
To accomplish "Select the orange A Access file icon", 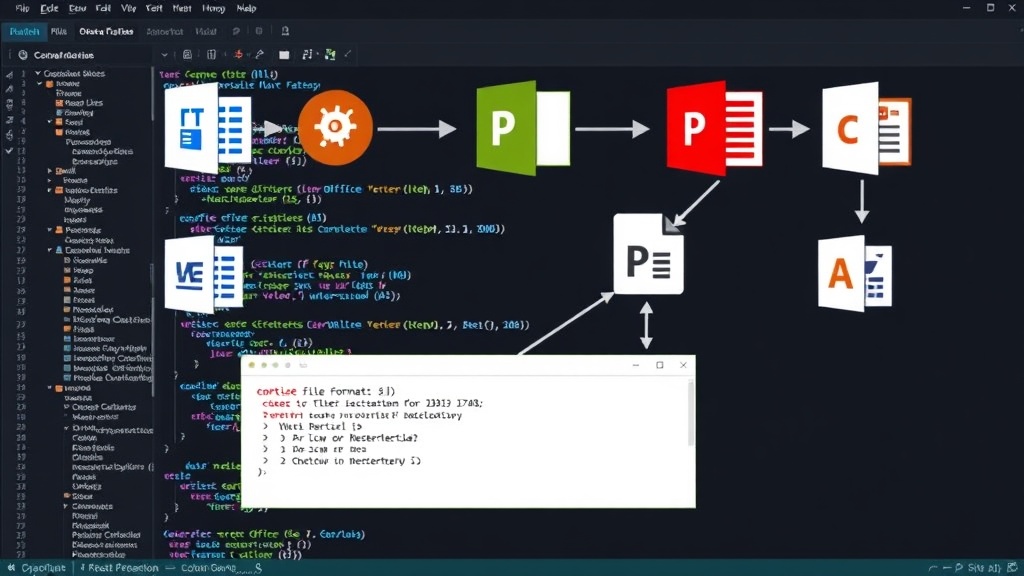I will (855, 273).
